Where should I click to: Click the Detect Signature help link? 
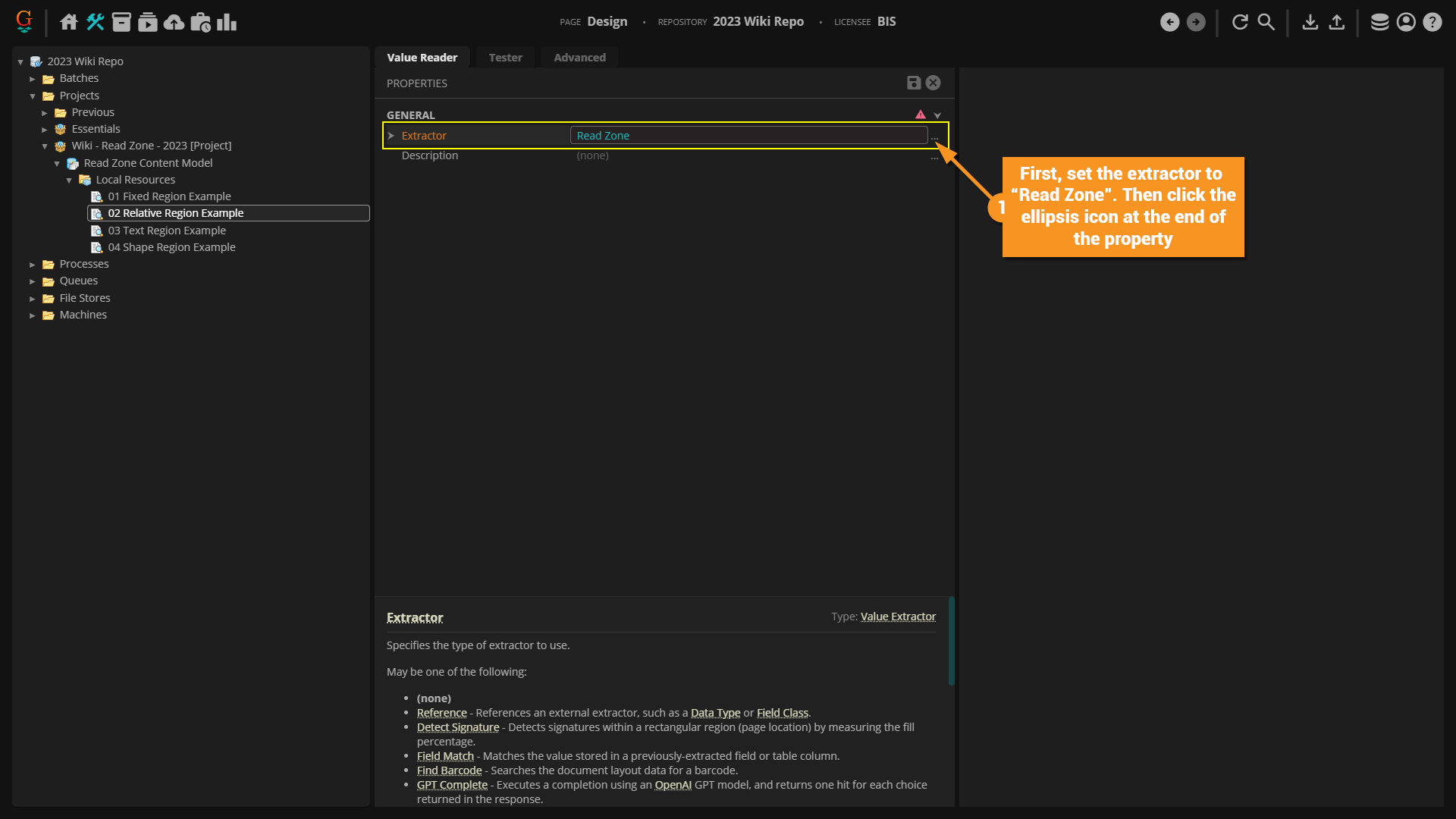(x=458, y=727)
